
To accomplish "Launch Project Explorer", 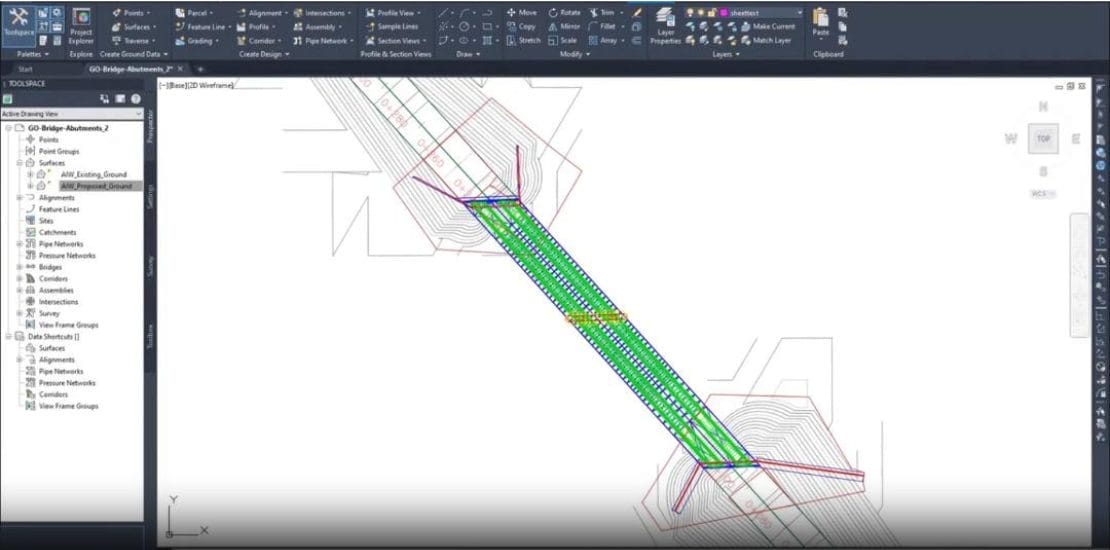I will [x=81, y=25].
